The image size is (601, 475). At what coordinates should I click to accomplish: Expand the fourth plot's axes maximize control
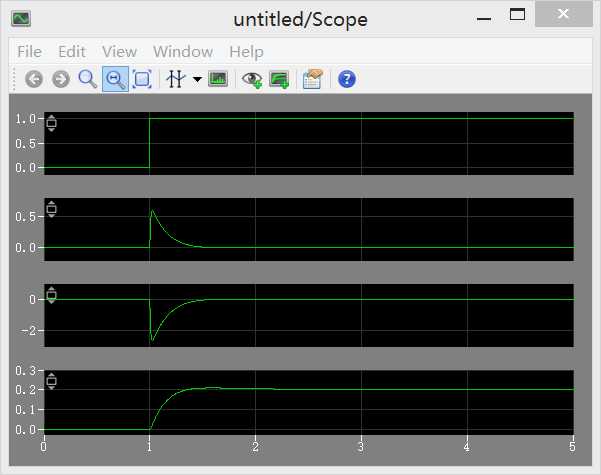(x=51, y=381)
